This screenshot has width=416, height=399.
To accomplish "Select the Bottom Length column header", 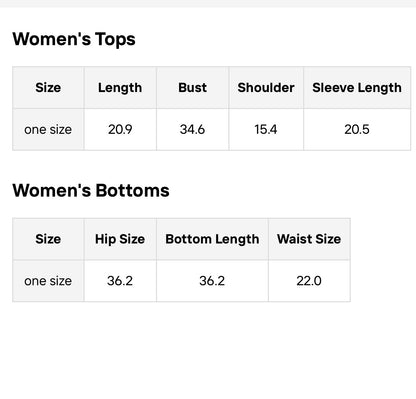I will coord(212,239).
